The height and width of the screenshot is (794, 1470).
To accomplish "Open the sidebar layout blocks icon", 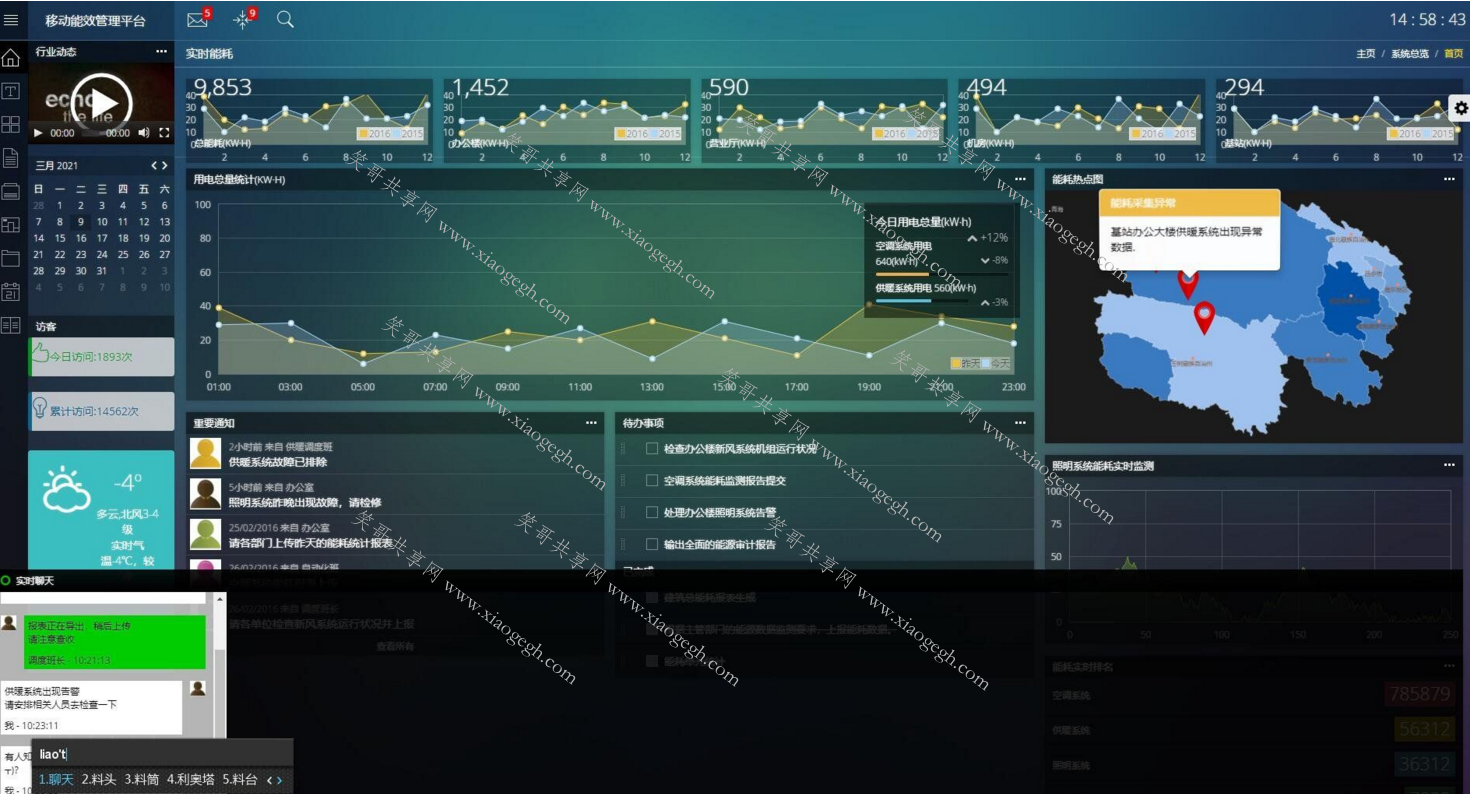I will [x=11, y=224].
